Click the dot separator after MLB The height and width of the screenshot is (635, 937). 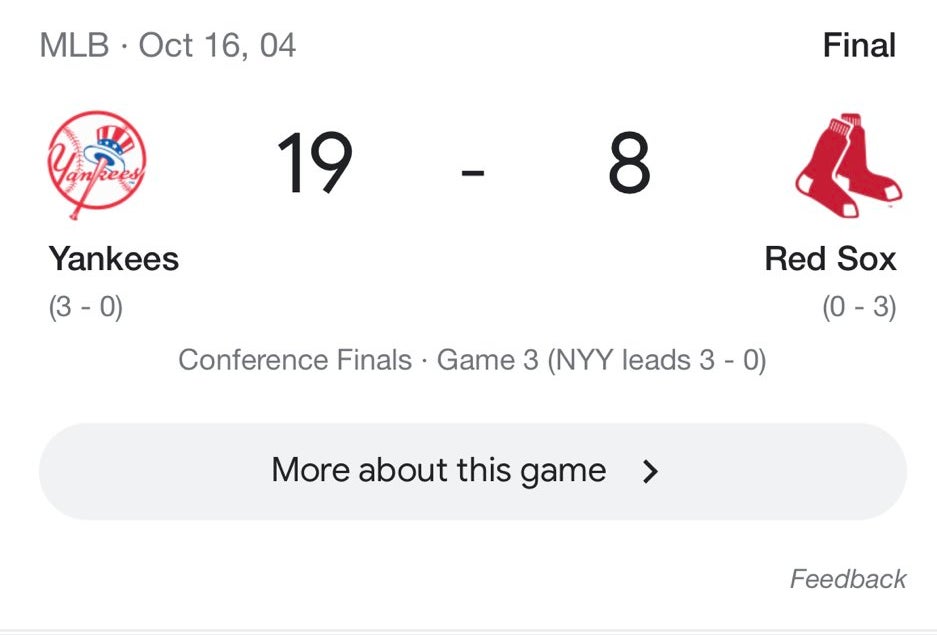pyautogui.click(x=124, y=46)
